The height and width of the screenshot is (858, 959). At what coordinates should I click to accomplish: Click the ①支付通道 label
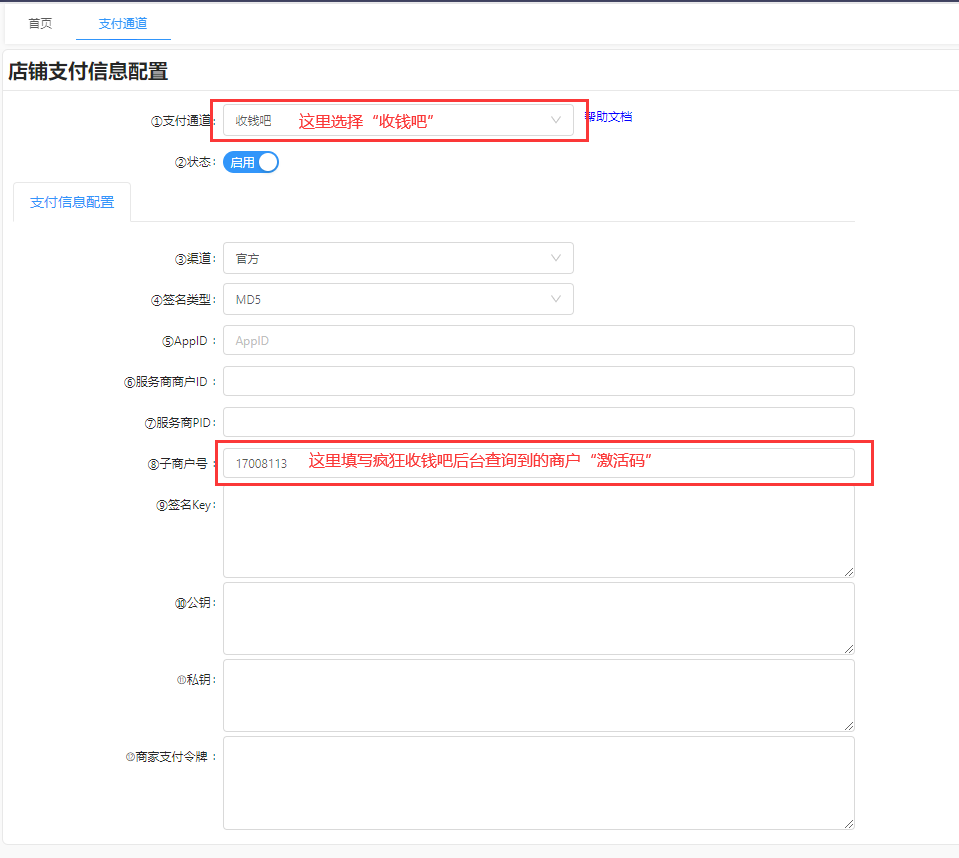pos(183,120)
